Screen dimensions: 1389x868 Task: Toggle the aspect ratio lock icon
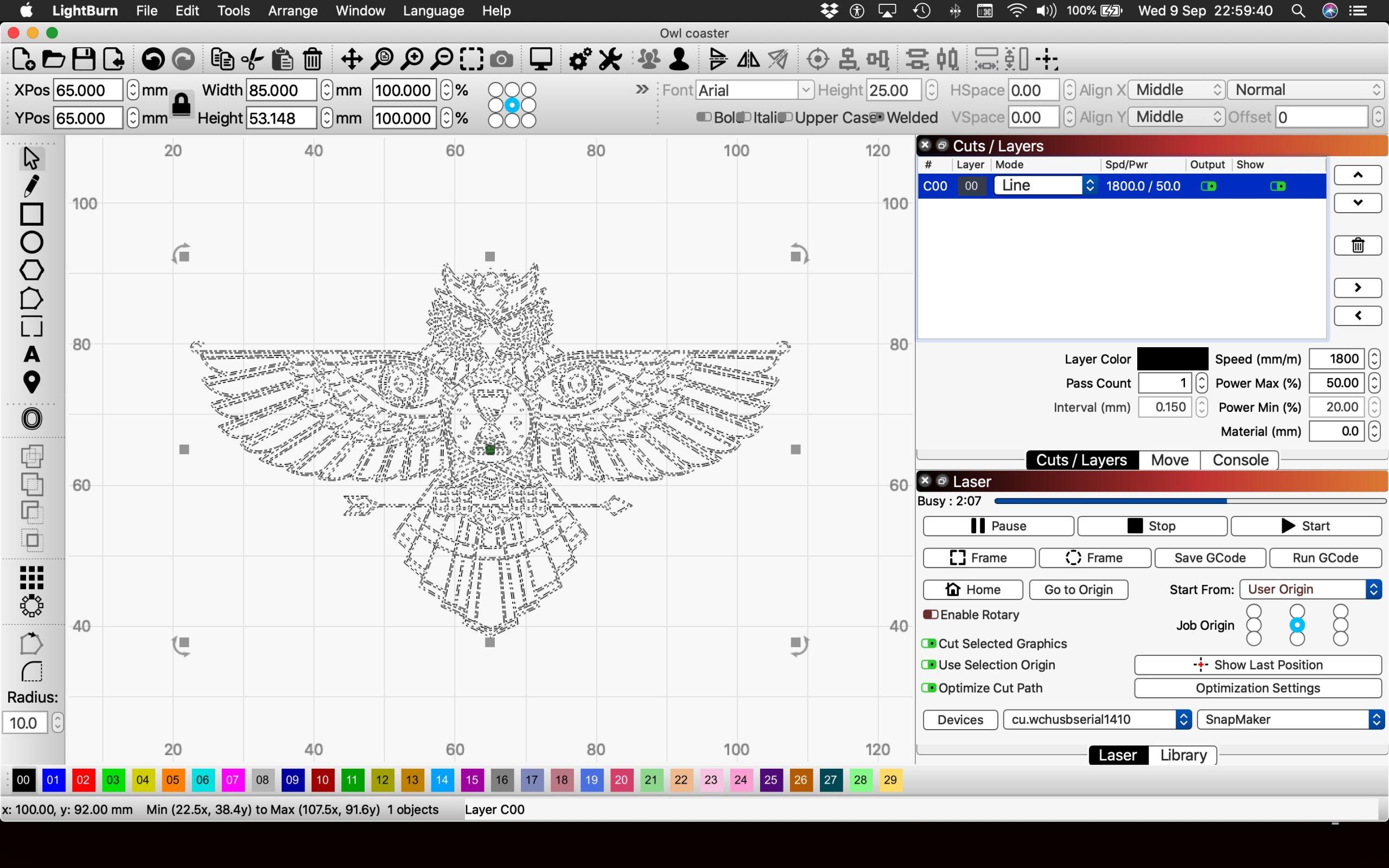181,105
